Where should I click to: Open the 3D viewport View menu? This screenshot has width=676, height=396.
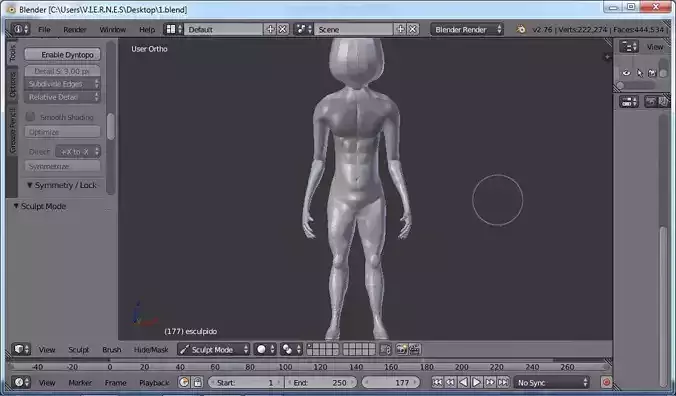pos(47,349)
